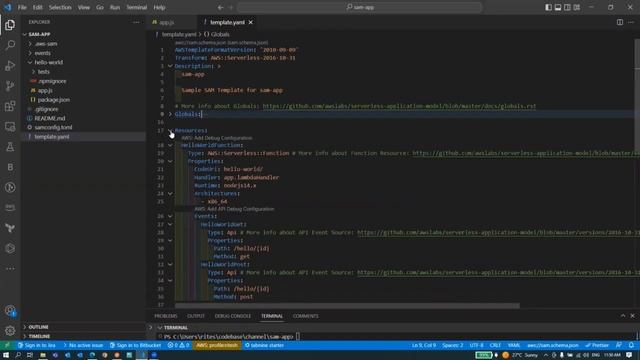This screenshot has height=360, width=640.
Task: Click AWS: Add API Debug Configuration lens
Action: [234, 209]
